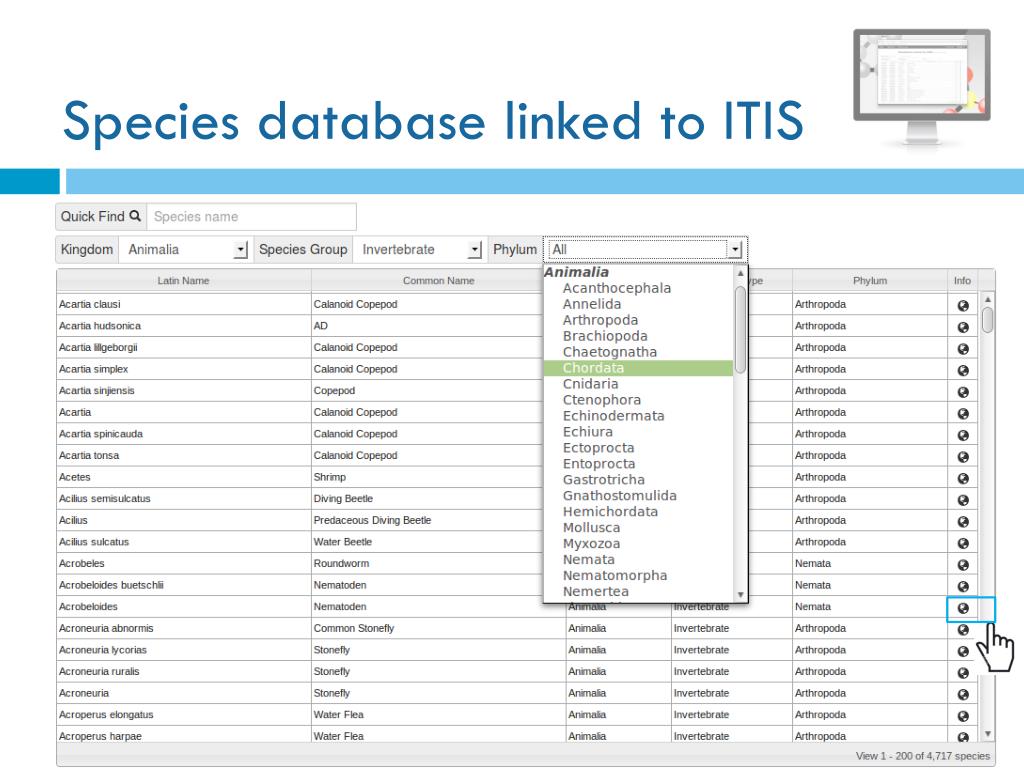This screenshot has height=768, width=1024.
Task: Open info globe for Acilius sulcatus
Action: click(x=963, y=543)
